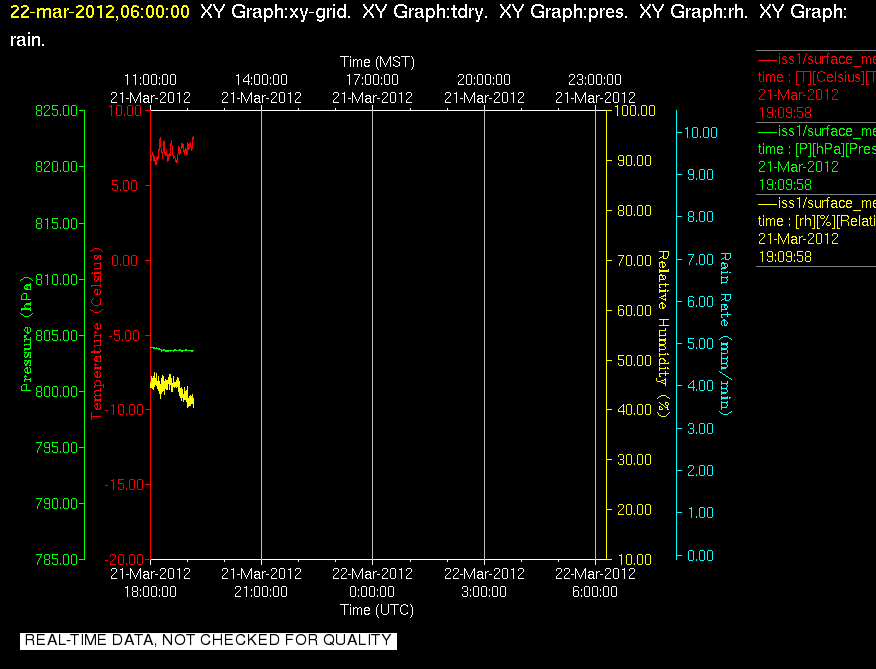Click the 'Relative Humidity (%)' yellow axis title

[x=663, y=334]
